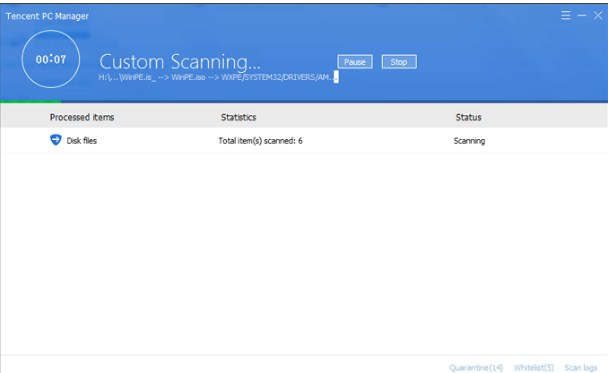The image size is (608, 373).
Task: Click the Scanning status text
Action: tap(469, 141)
